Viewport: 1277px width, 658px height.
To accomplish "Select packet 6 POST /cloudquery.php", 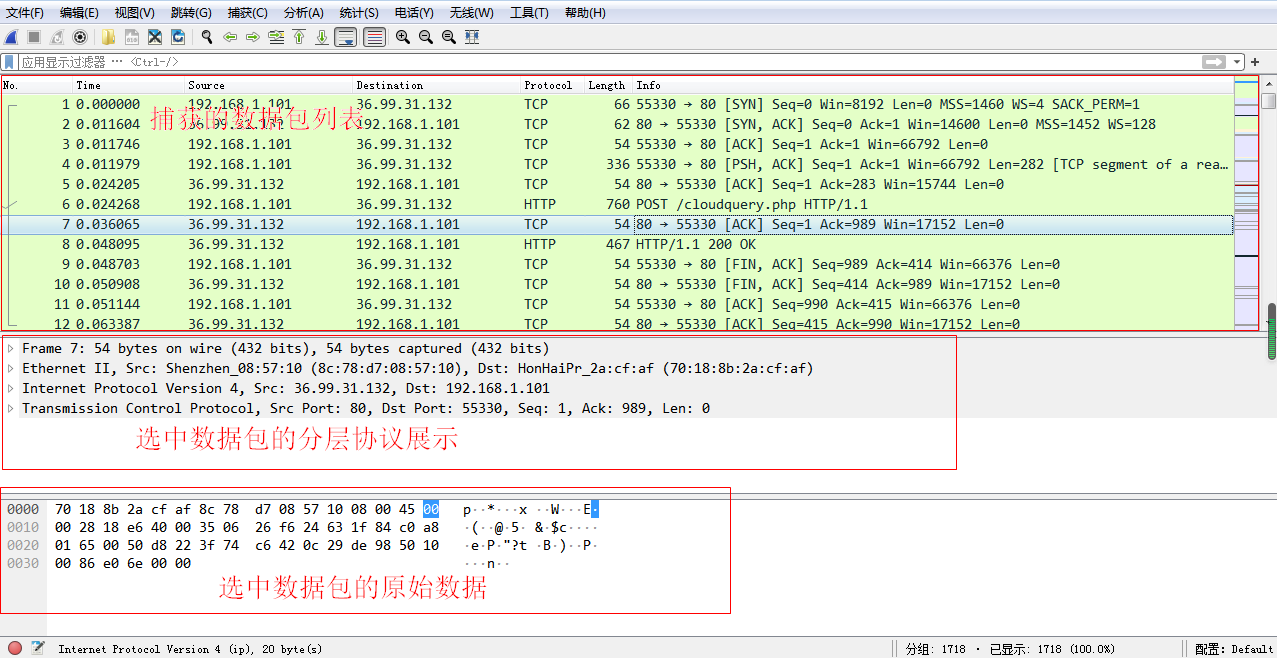I will (x=617, y=204).
